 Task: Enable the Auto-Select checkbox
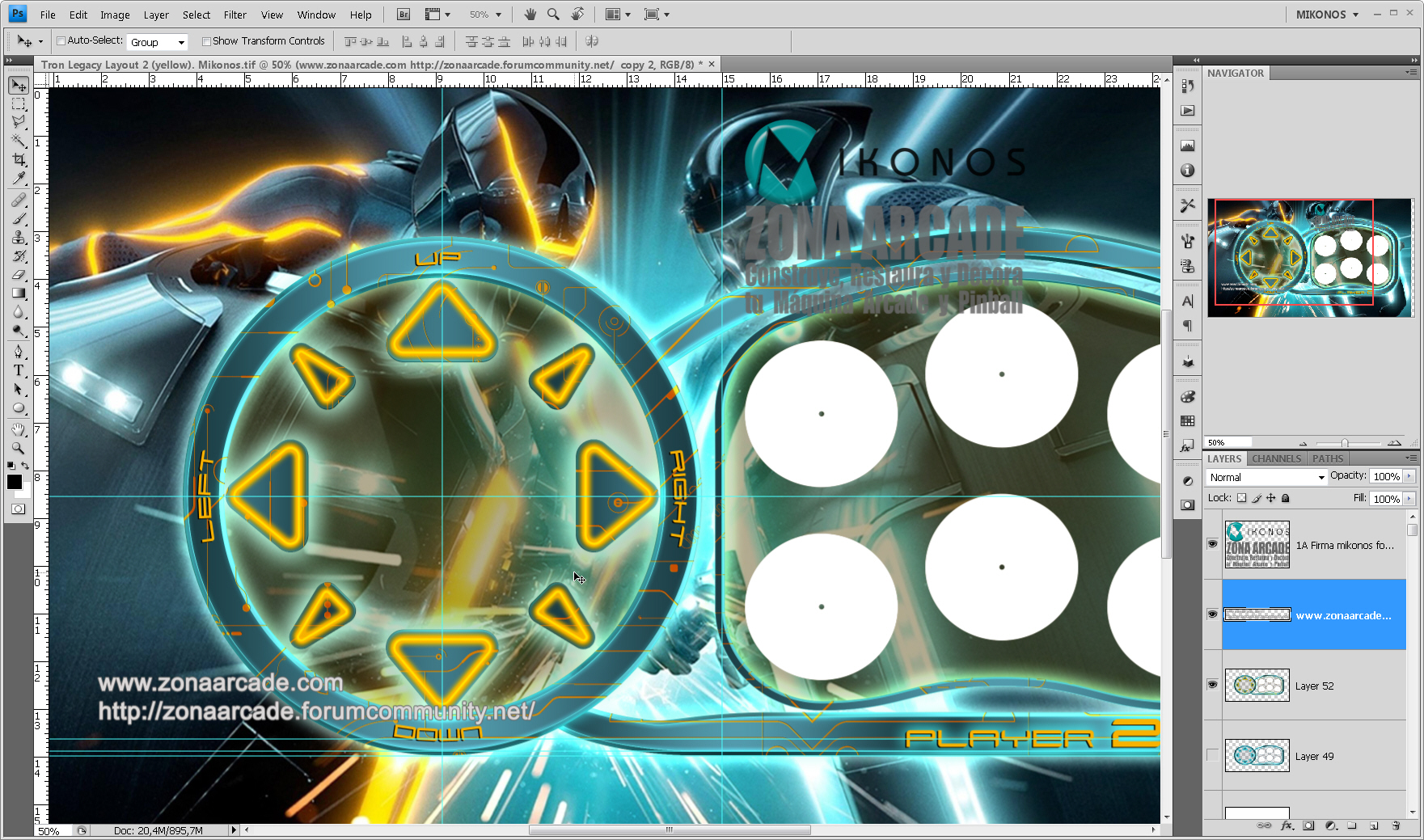[x=61, y=41]
